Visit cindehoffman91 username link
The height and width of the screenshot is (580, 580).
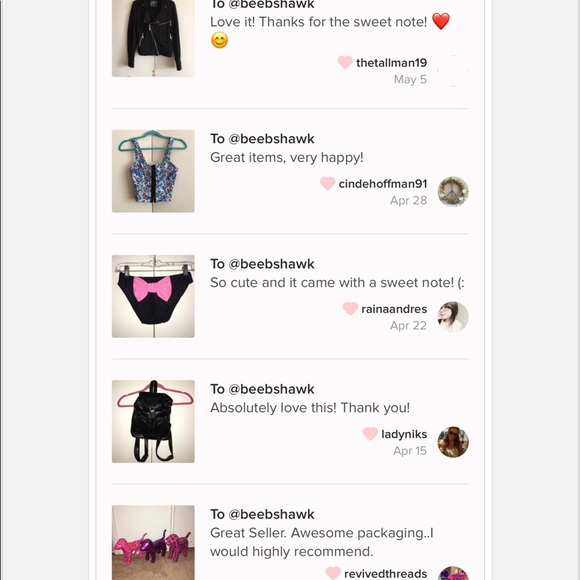pos(383,183)
